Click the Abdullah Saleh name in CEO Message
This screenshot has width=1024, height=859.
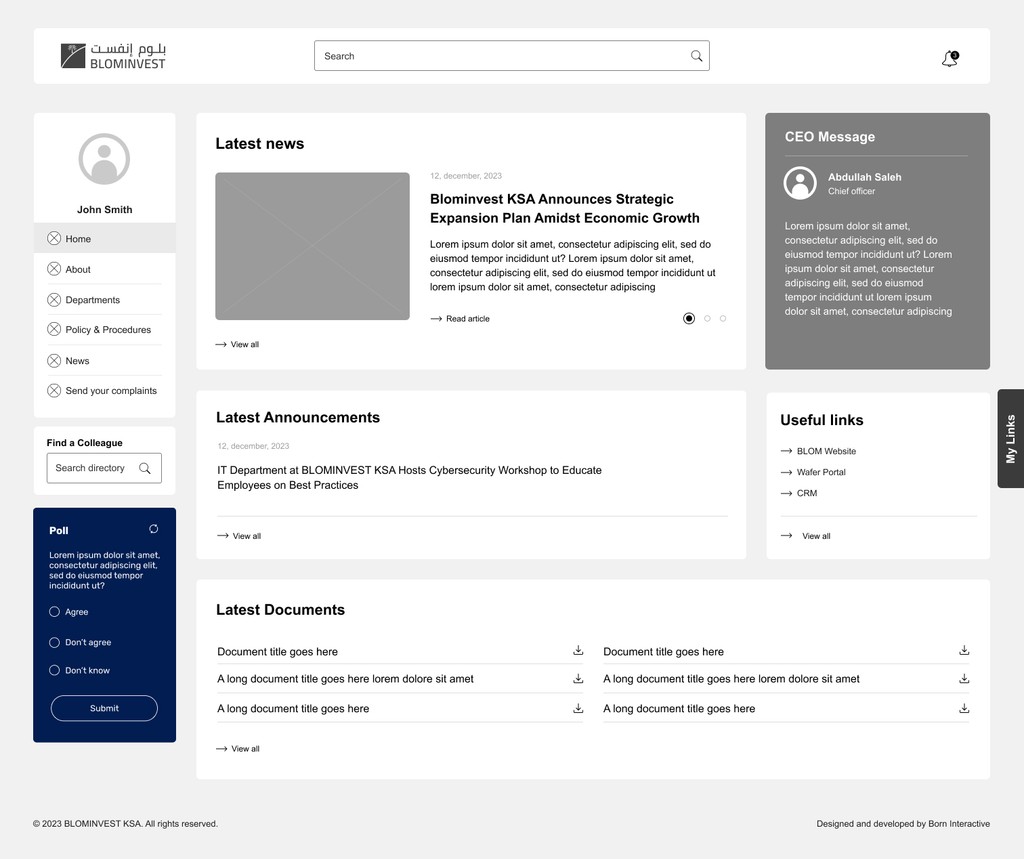point(865,177)
